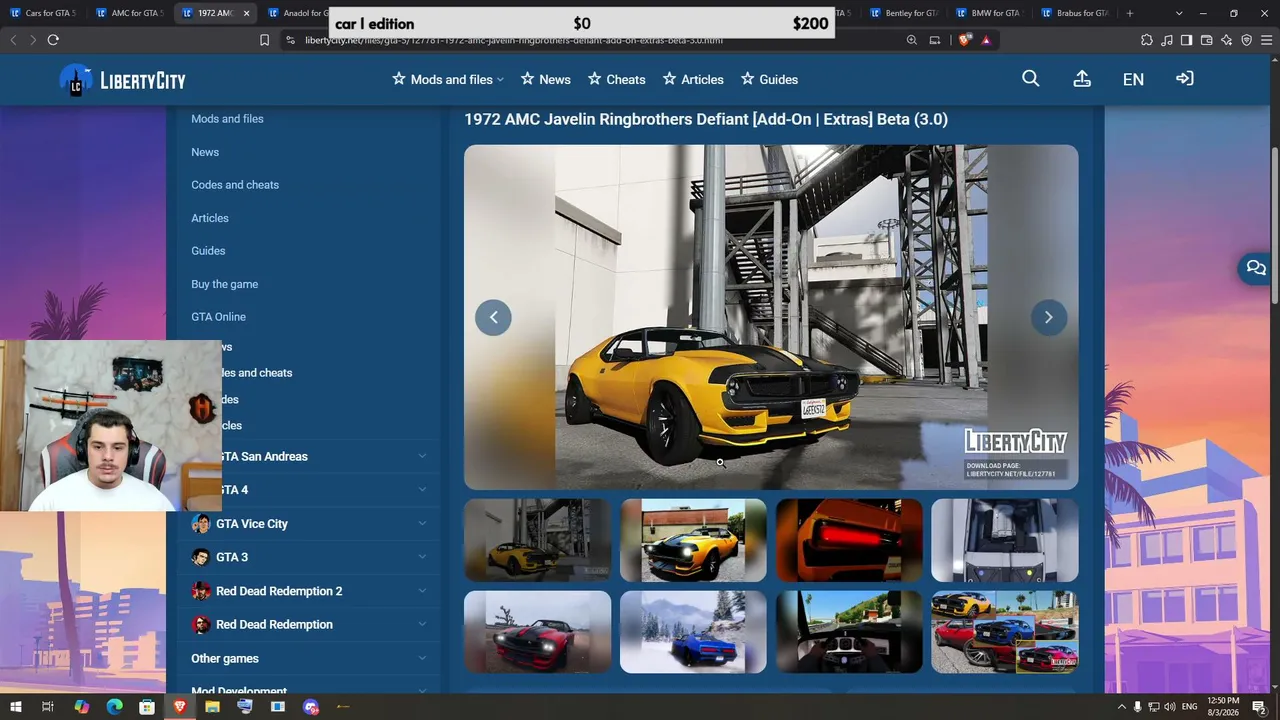Open the EN language selector
Image resolution: width=1280 pixels, height=720 pixels.
click(x=1133, y=79)
